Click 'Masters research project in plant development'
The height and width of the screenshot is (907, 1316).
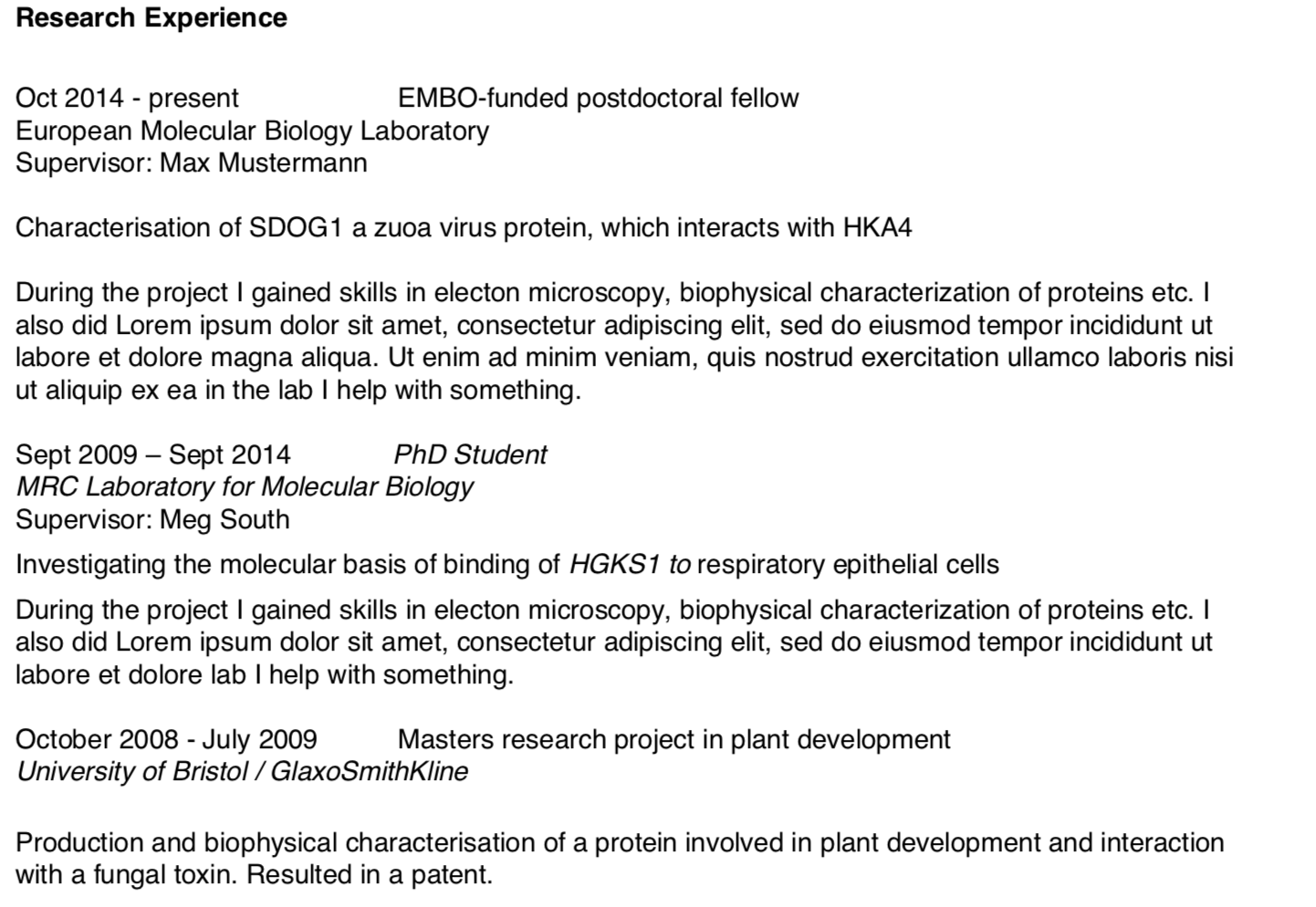point(674,739)
